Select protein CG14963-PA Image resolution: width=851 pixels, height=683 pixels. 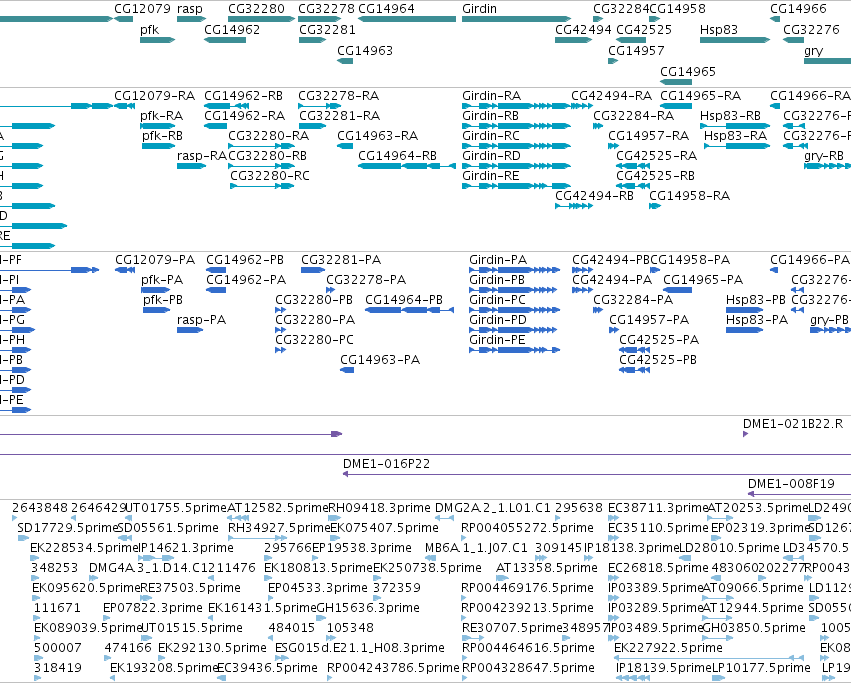point(347,370)
